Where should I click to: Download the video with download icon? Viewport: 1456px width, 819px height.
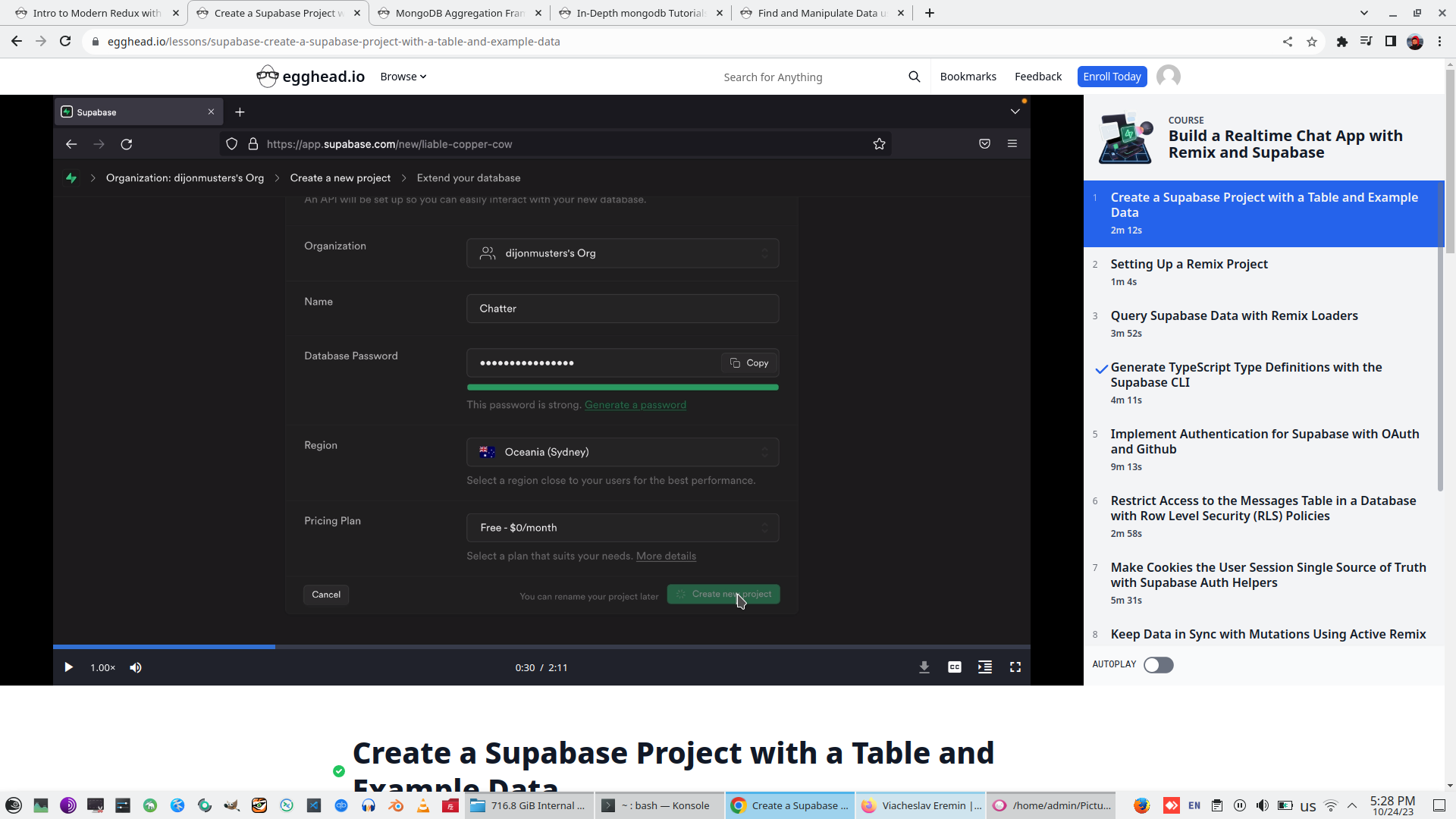coord(924,667)
